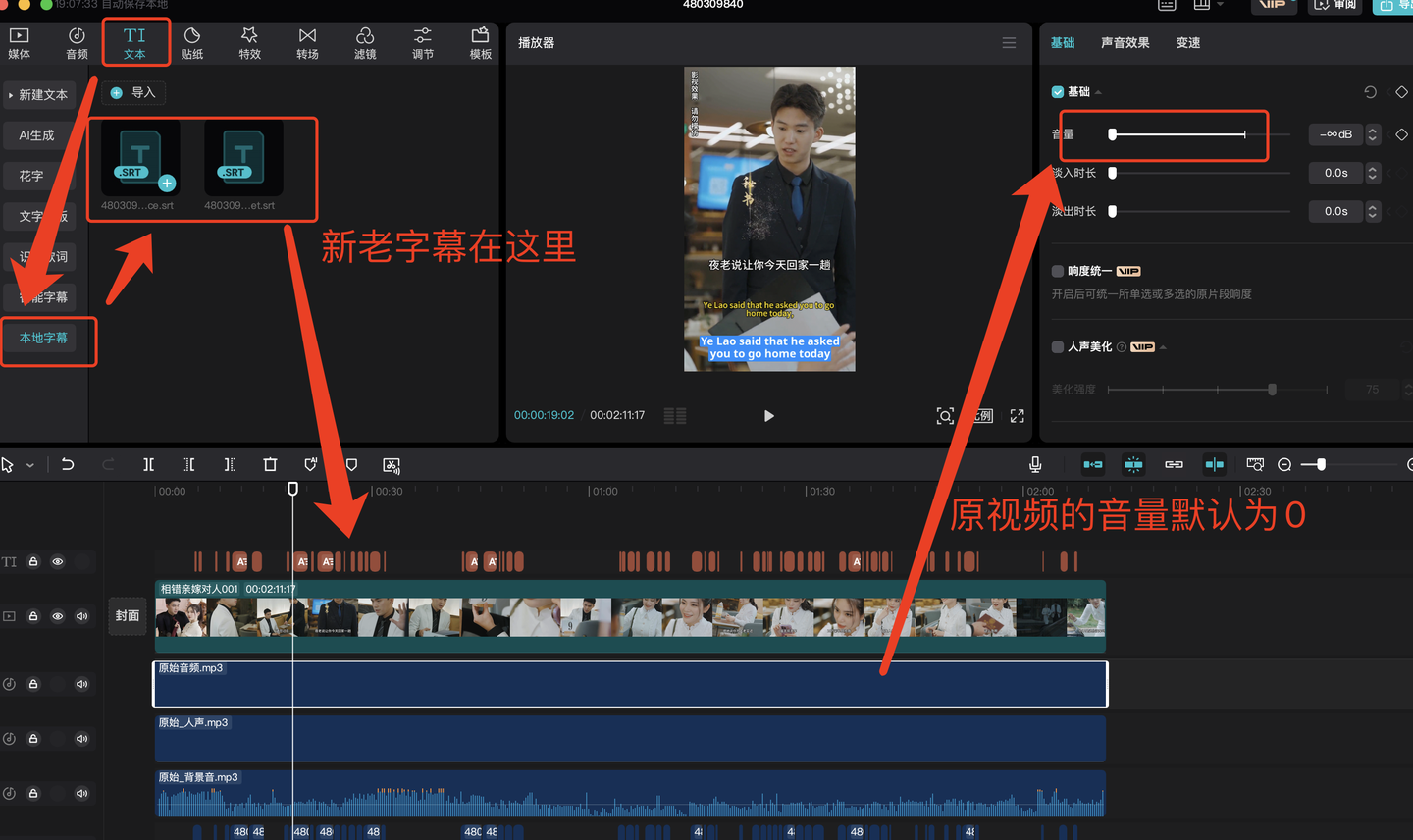Hide the main video track
The image size is (1413, 840).
pos(58,616)
